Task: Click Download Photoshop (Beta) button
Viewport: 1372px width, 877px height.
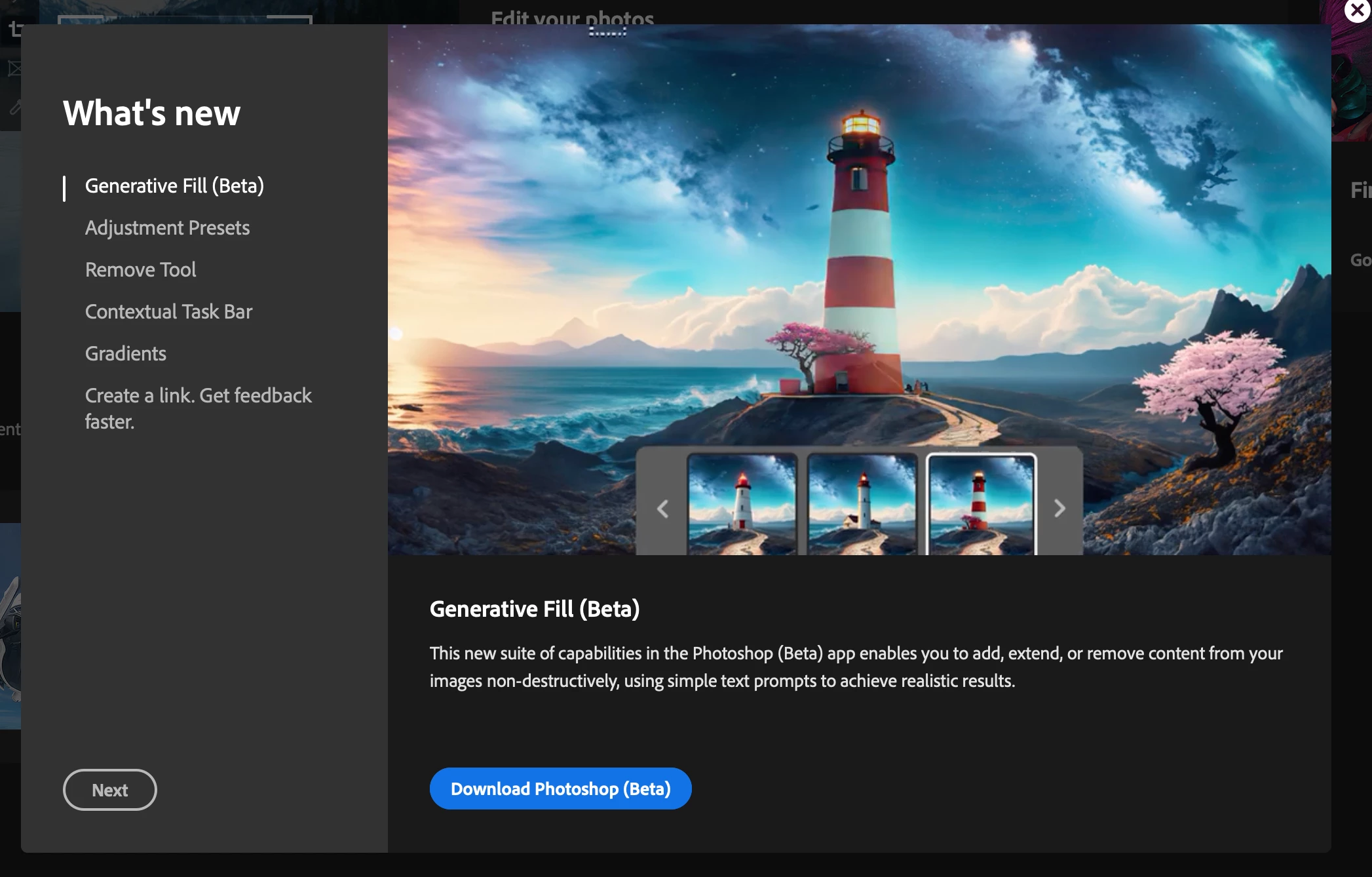Action: click(560, 789)
